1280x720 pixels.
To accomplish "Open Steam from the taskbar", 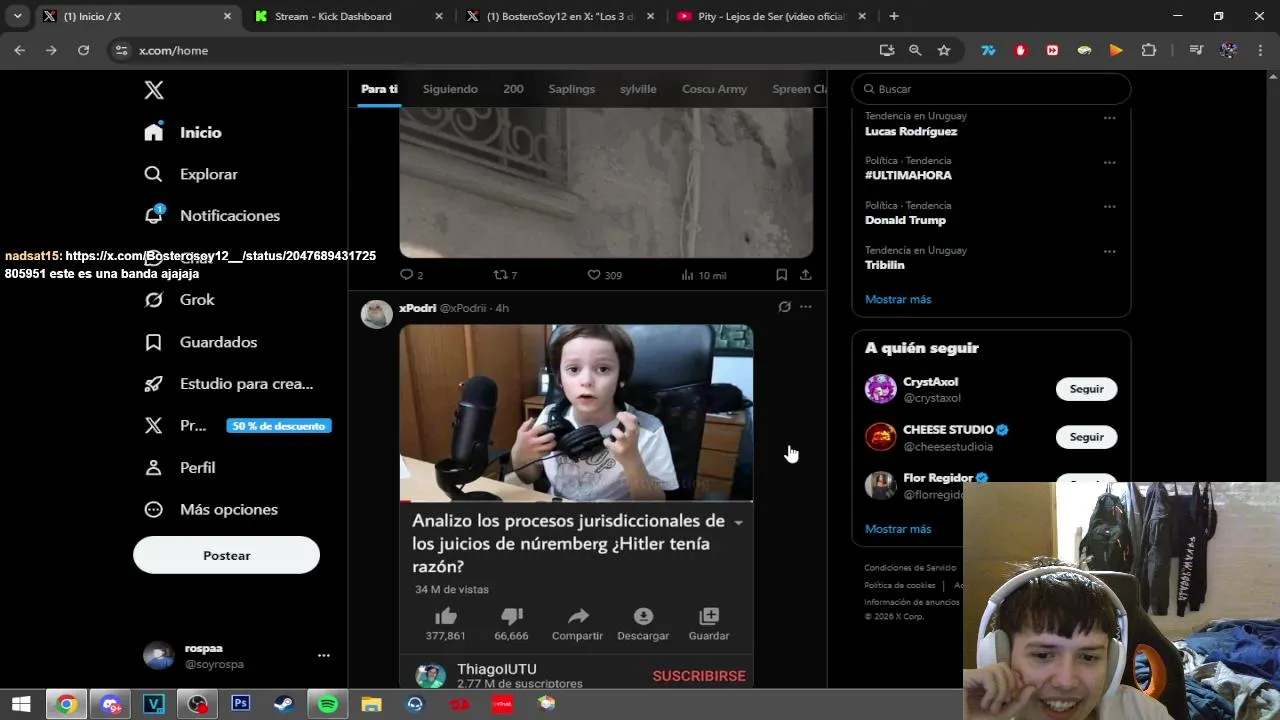I will tap(284, 704).
